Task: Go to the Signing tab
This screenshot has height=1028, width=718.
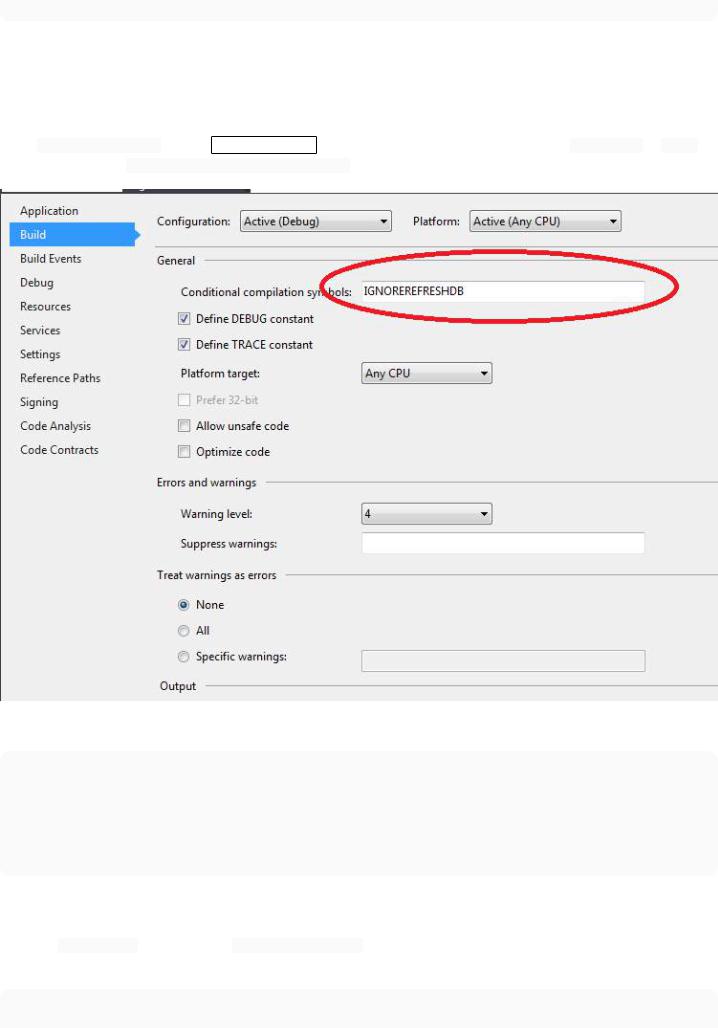Action: [39, 402]
